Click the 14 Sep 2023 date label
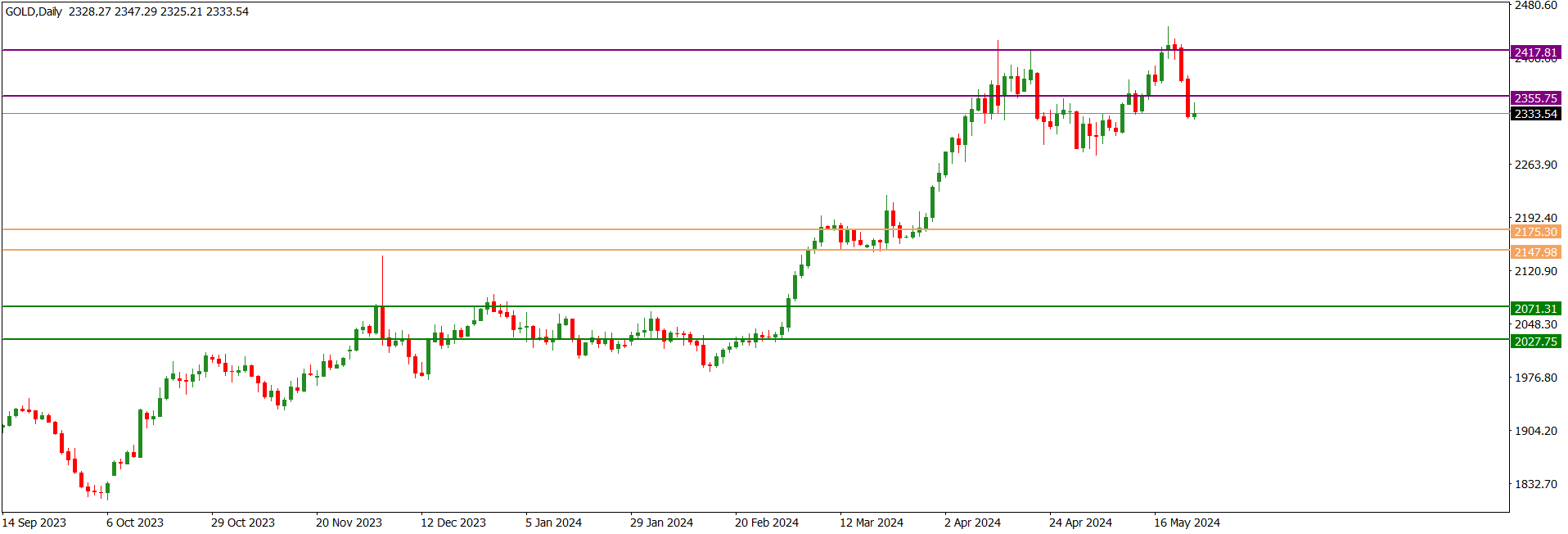Screen dimensions: 1568x534 pos(34,523)
